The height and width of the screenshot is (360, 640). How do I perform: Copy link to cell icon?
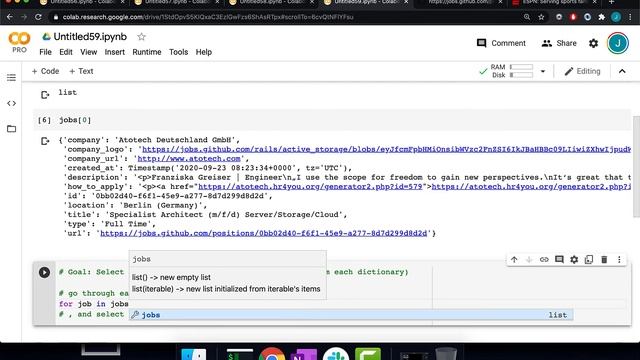click(544, 260)
